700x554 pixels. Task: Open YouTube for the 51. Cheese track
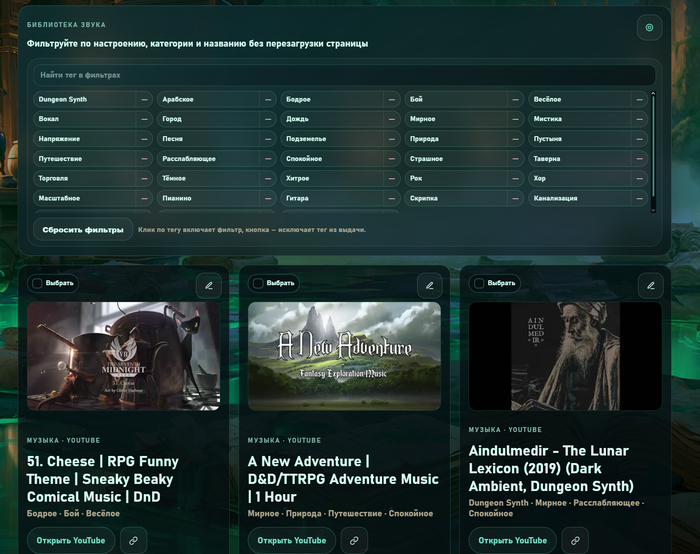pyautogui.click(x=71, y=541)
